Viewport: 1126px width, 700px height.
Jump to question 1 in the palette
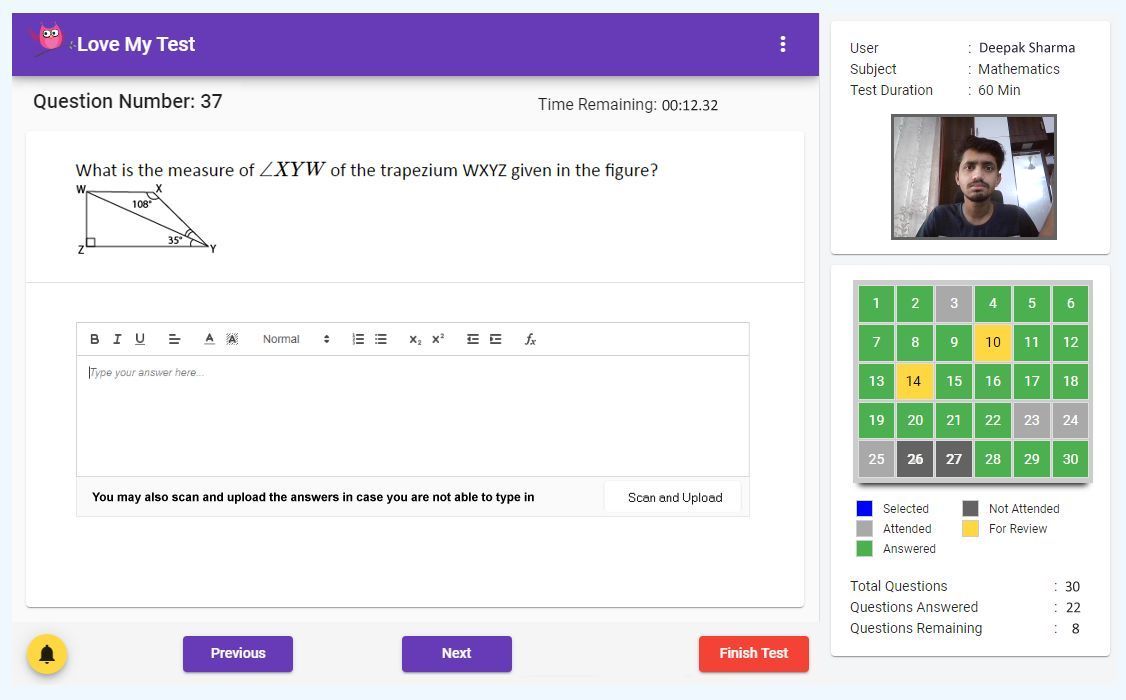point(876,303)
